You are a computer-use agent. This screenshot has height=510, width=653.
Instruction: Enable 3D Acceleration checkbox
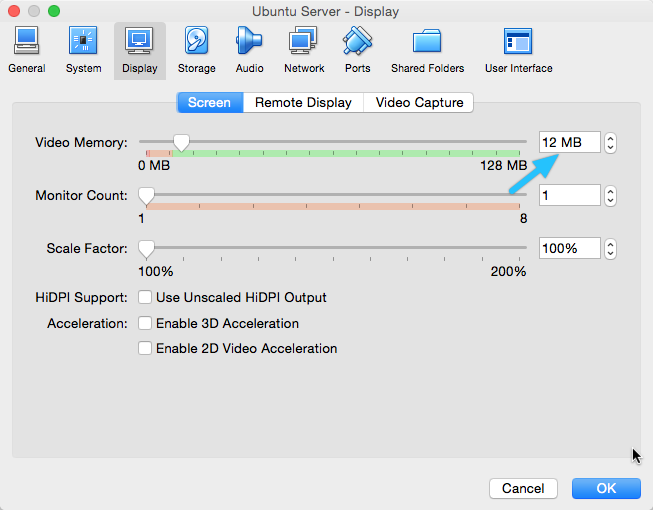(145, 323)
